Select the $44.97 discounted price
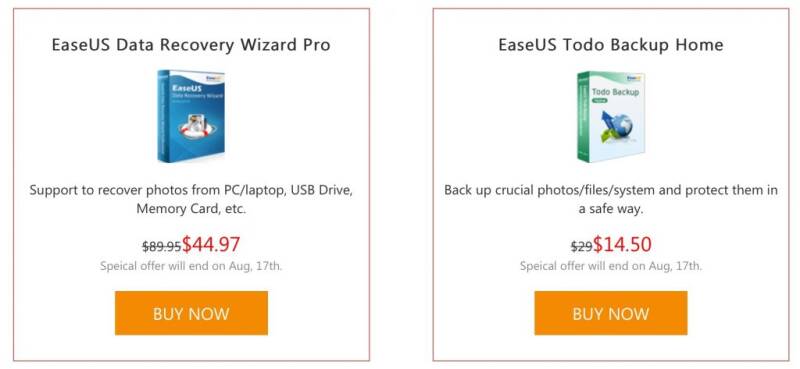Viewport: 800px width, 369px height. (x=211, y=244)
